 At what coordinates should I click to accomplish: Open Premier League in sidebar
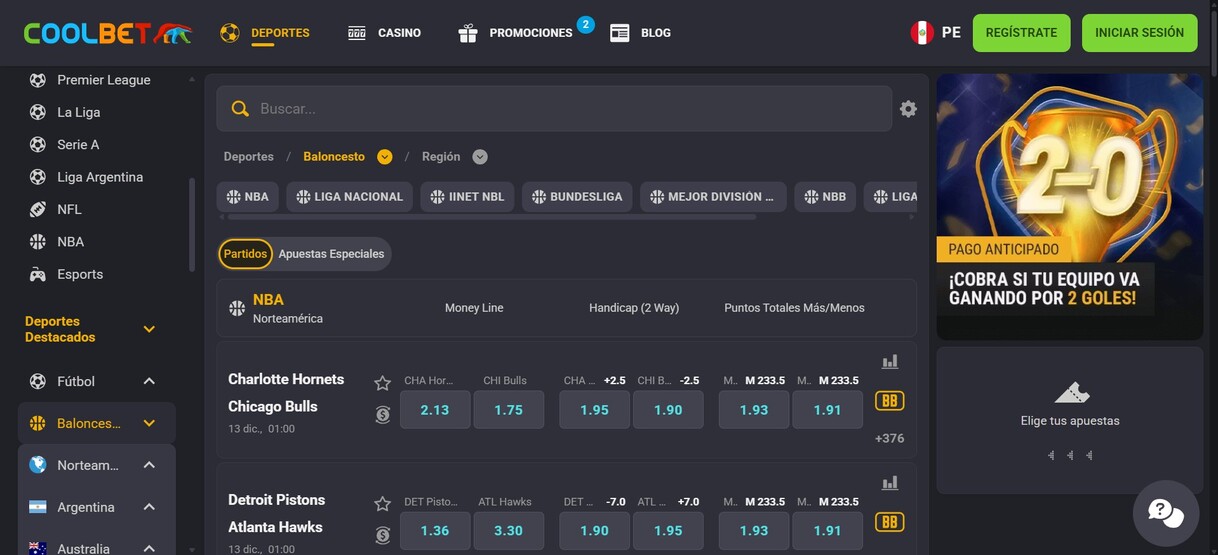pos(103,80)
